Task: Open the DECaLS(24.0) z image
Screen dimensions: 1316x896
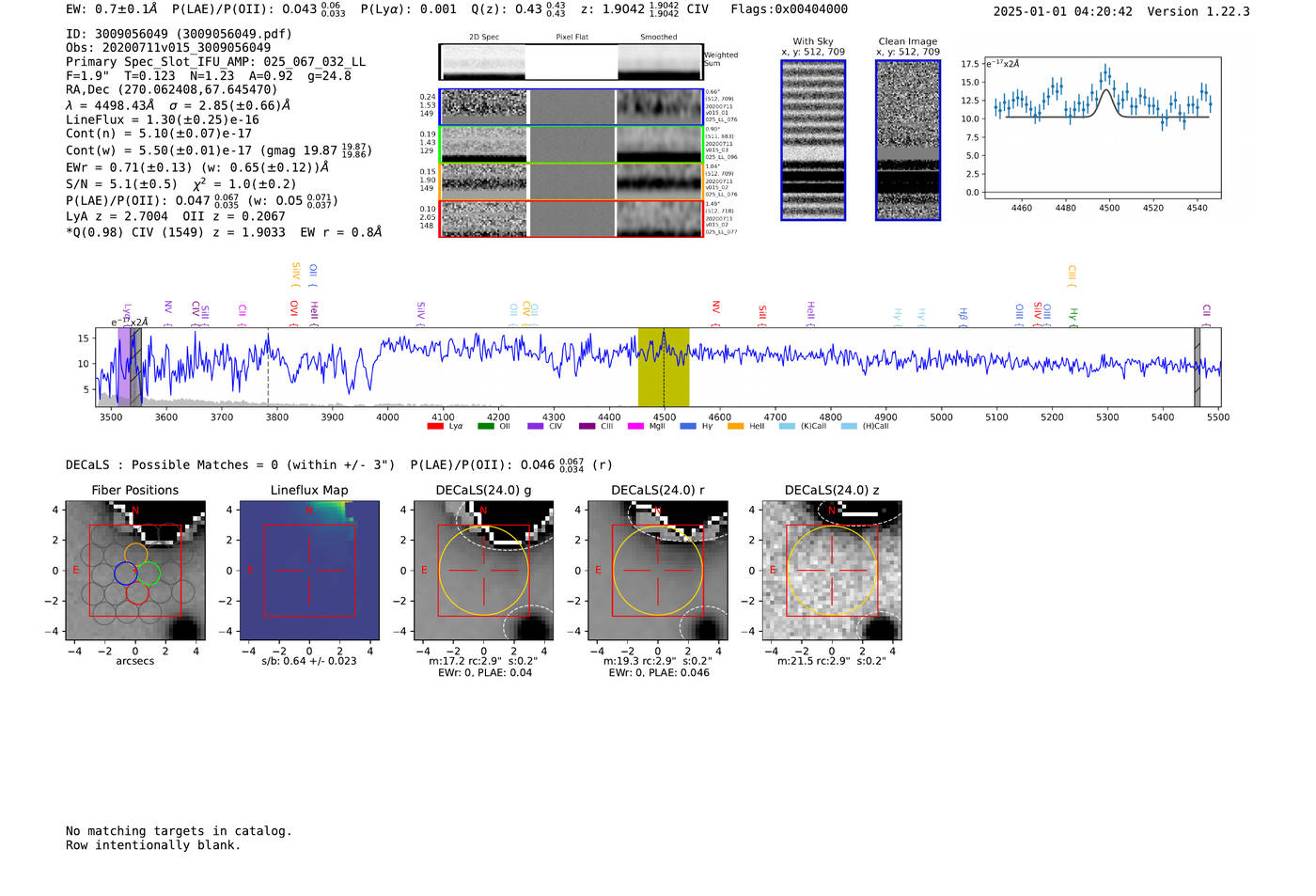Action: pos(832,571)
